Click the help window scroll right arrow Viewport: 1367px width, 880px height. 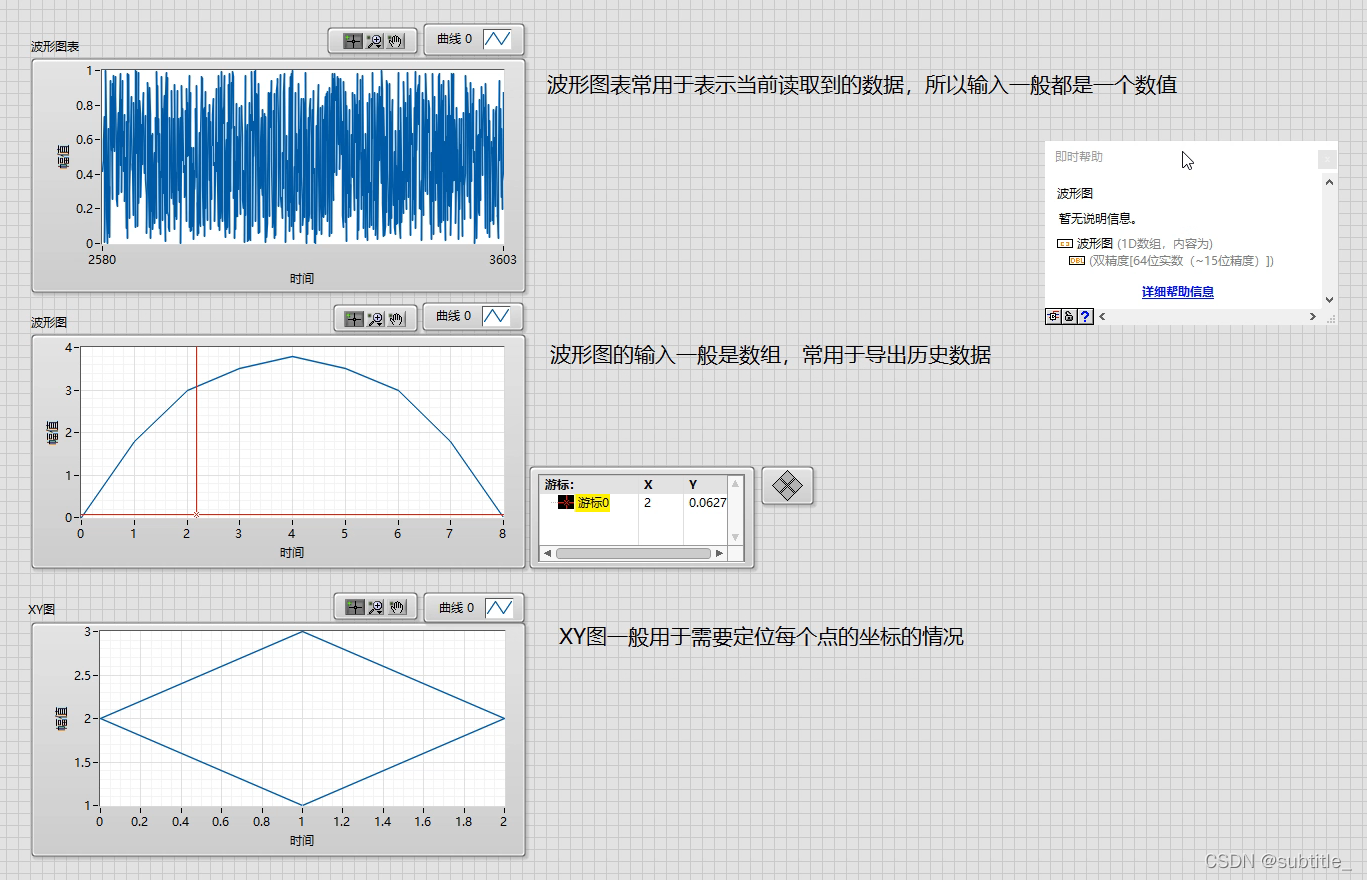tap(1313, 316)
